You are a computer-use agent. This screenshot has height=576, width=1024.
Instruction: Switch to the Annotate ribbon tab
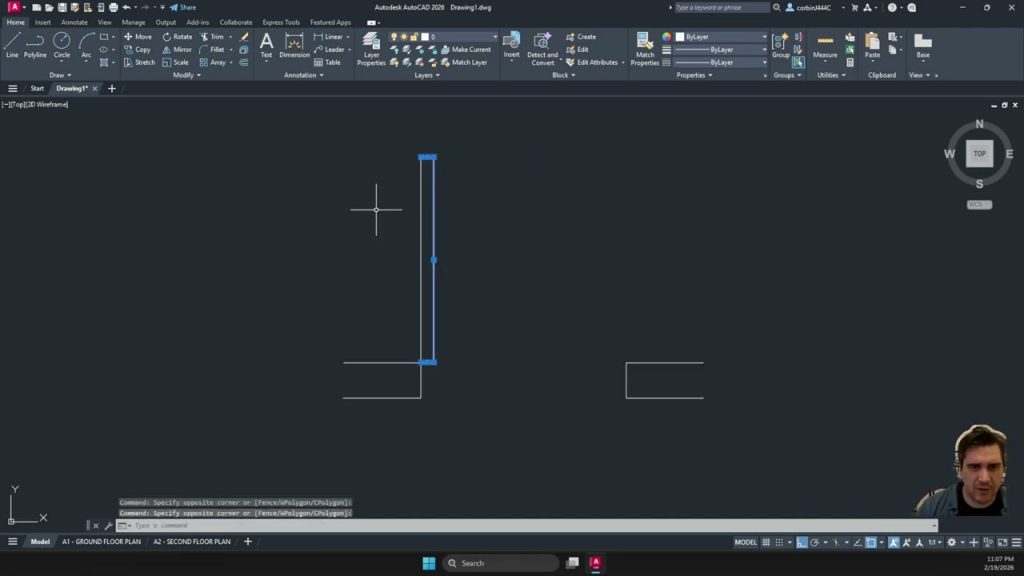pyautogui.click(x=74, y=22)
